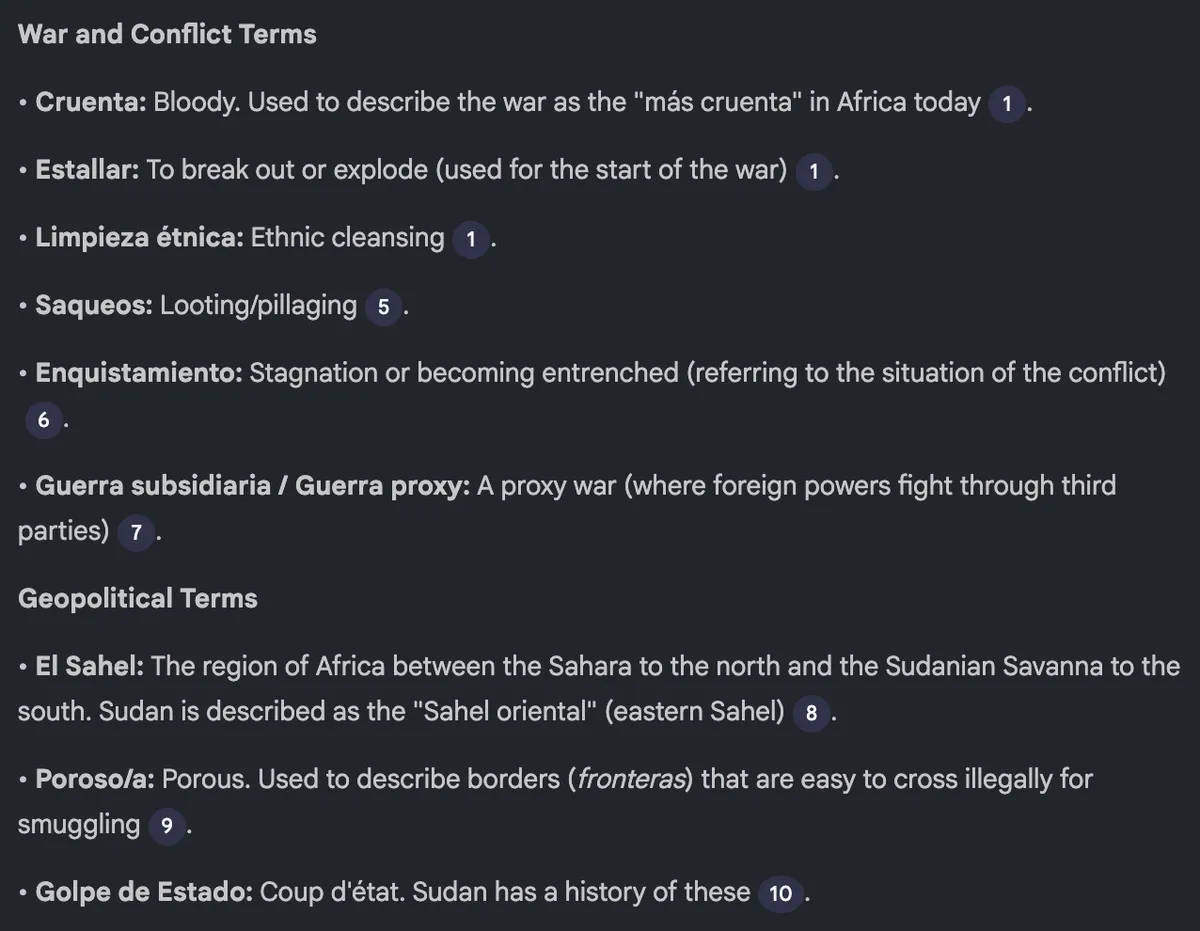Click the bold Guerra subsidiaria / Guerra proxy term
This screenshot has width=1200, height=931.
click(x=252, y=486)
